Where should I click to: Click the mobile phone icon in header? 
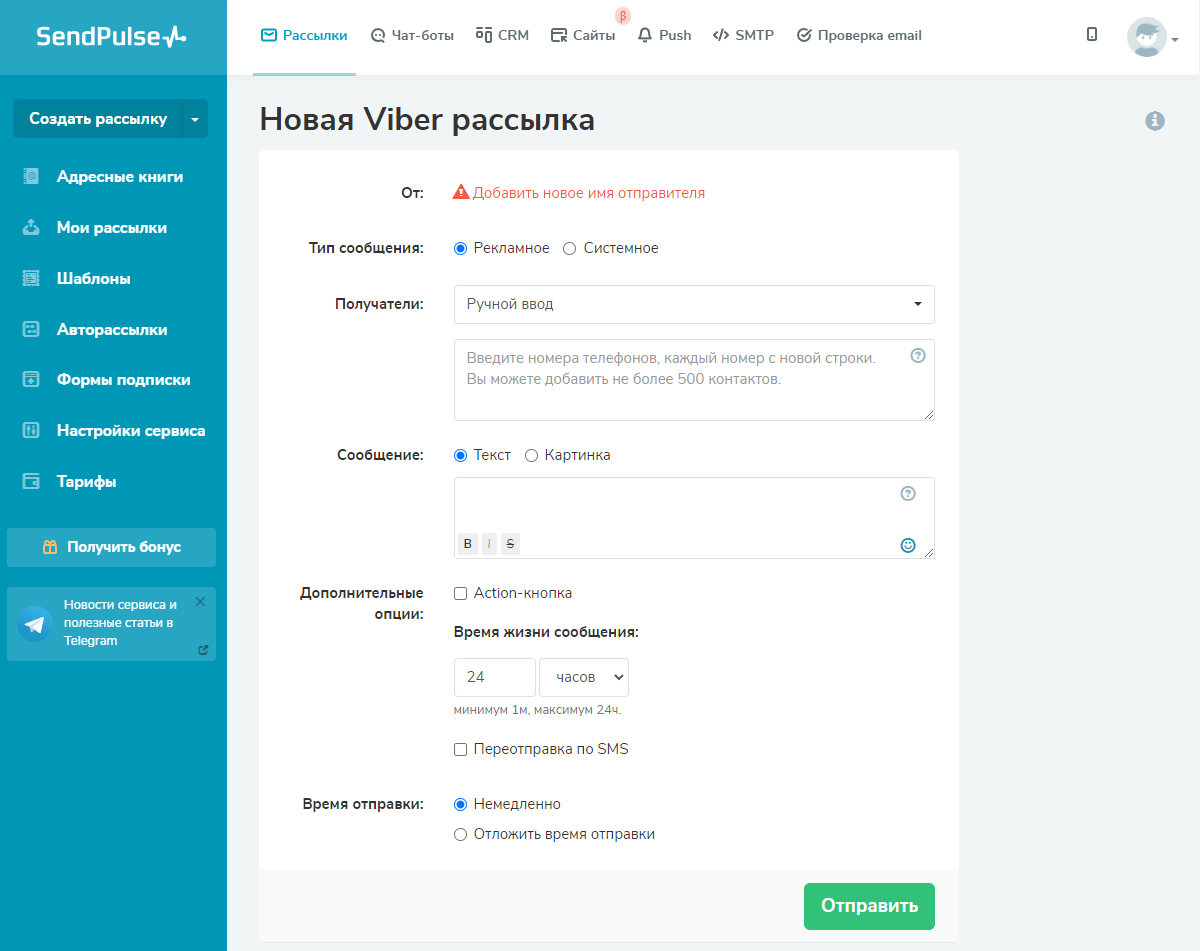(1092, 35)
